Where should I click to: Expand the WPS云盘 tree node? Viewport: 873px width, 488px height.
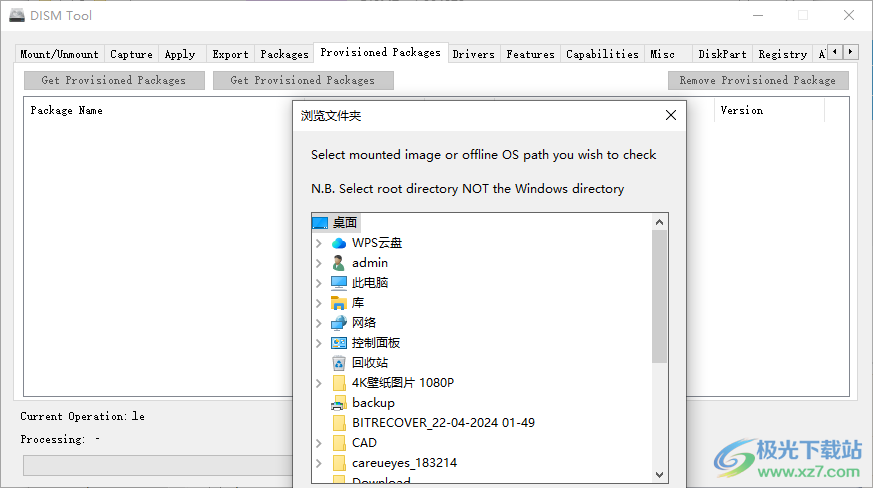318,243
